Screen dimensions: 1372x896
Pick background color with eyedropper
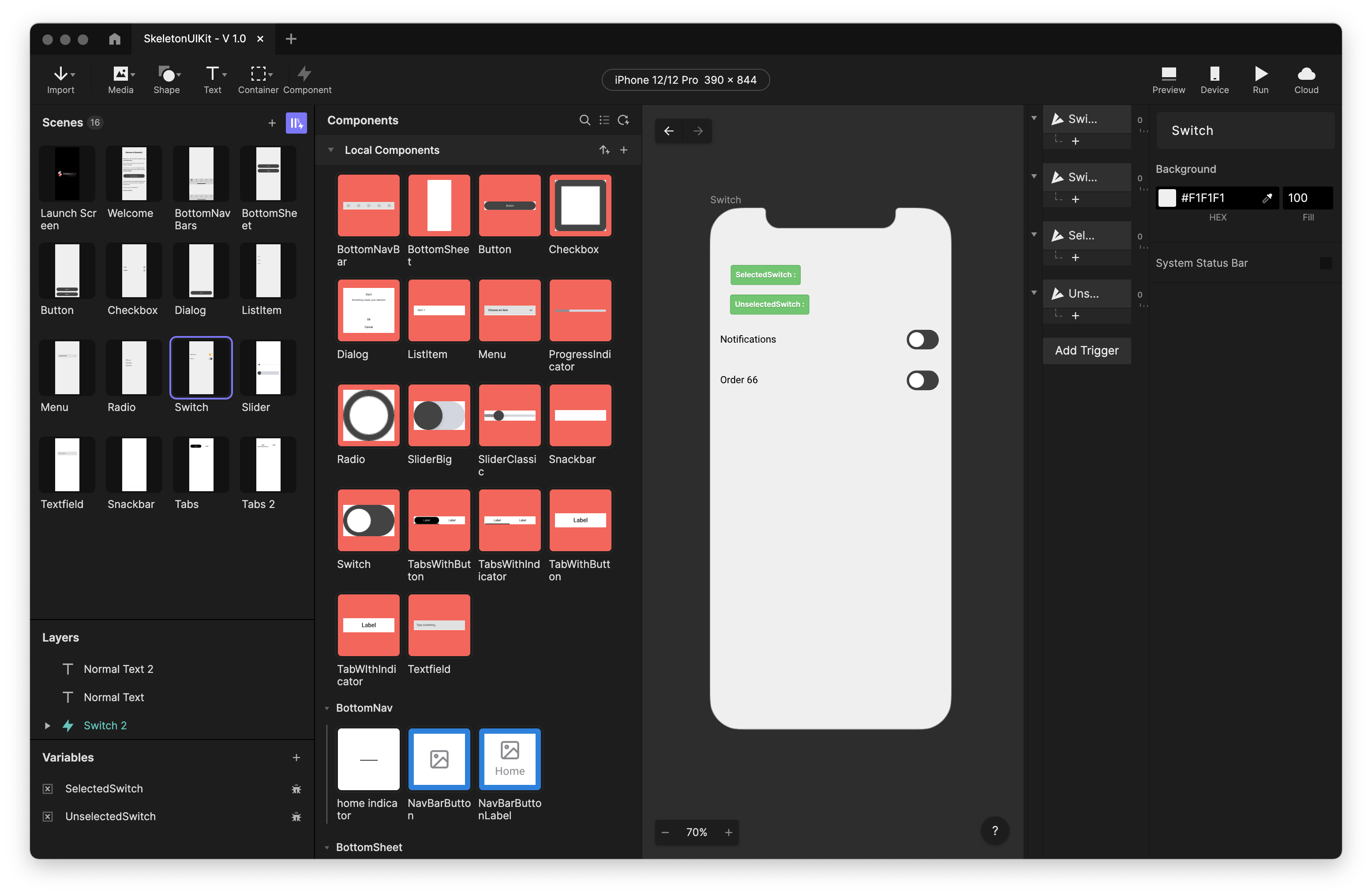tap(1267, 198)
